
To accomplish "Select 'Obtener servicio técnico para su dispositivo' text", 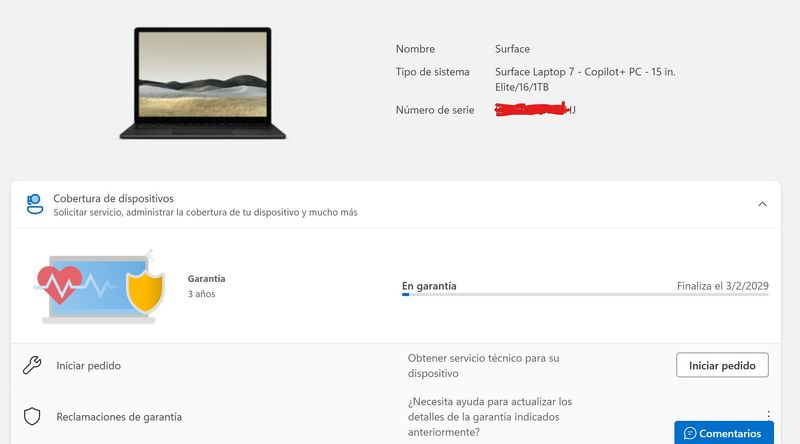I will (x=483, y=365).
